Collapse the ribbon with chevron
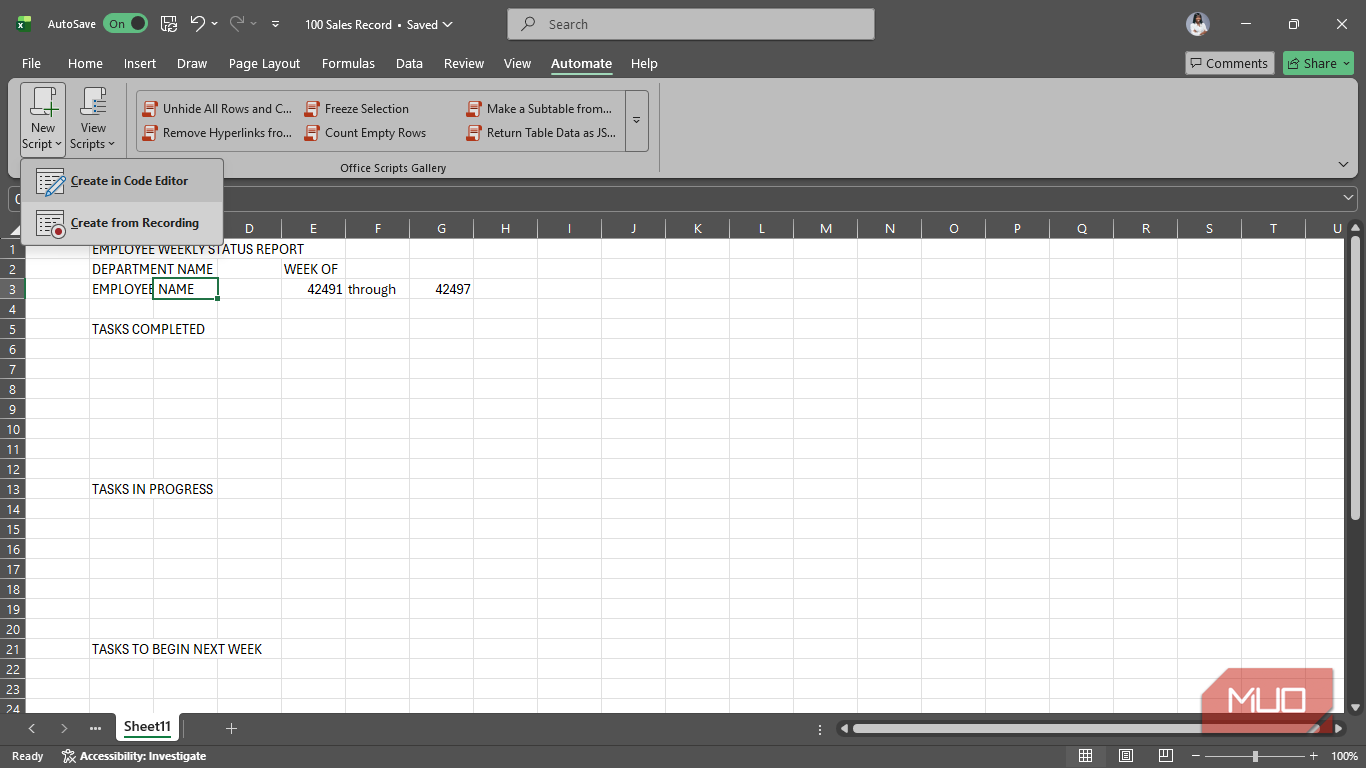 (x=1343, y=164)
